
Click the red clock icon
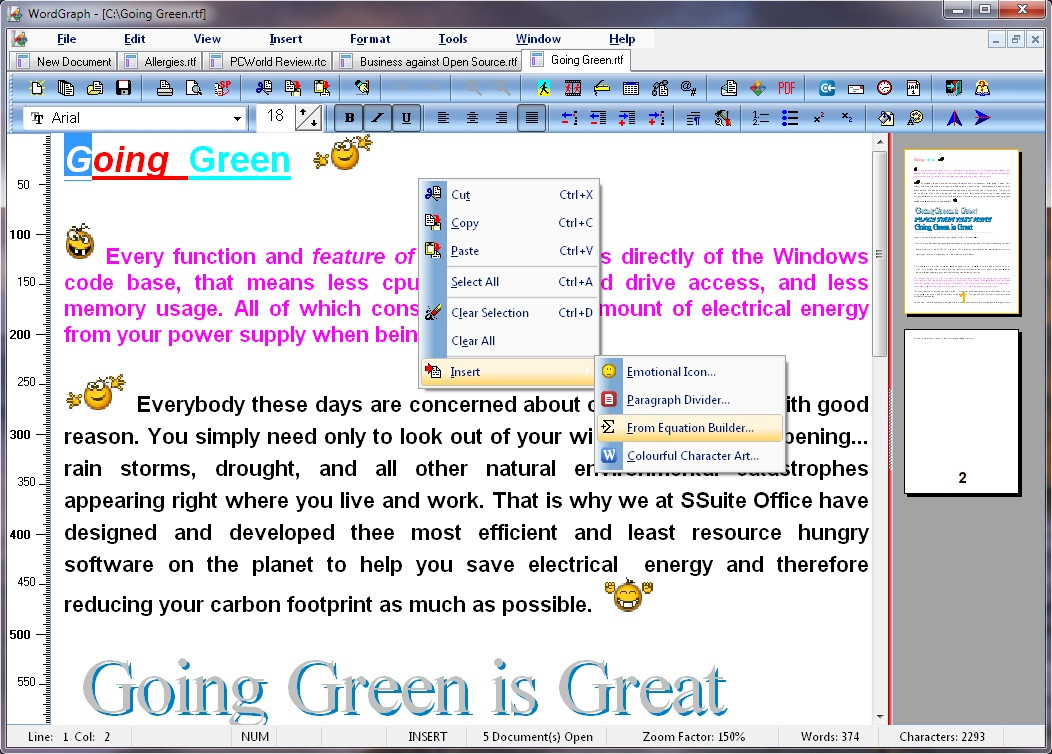tap(884, 88)
